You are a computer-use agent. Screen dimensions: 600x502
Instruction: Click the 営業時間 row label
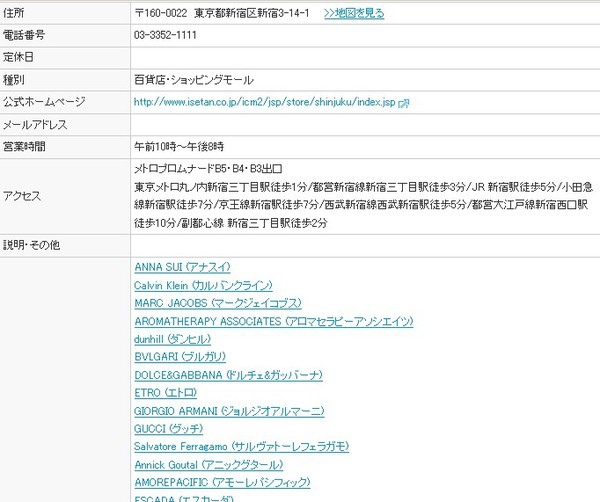click(x=24, y=147)
